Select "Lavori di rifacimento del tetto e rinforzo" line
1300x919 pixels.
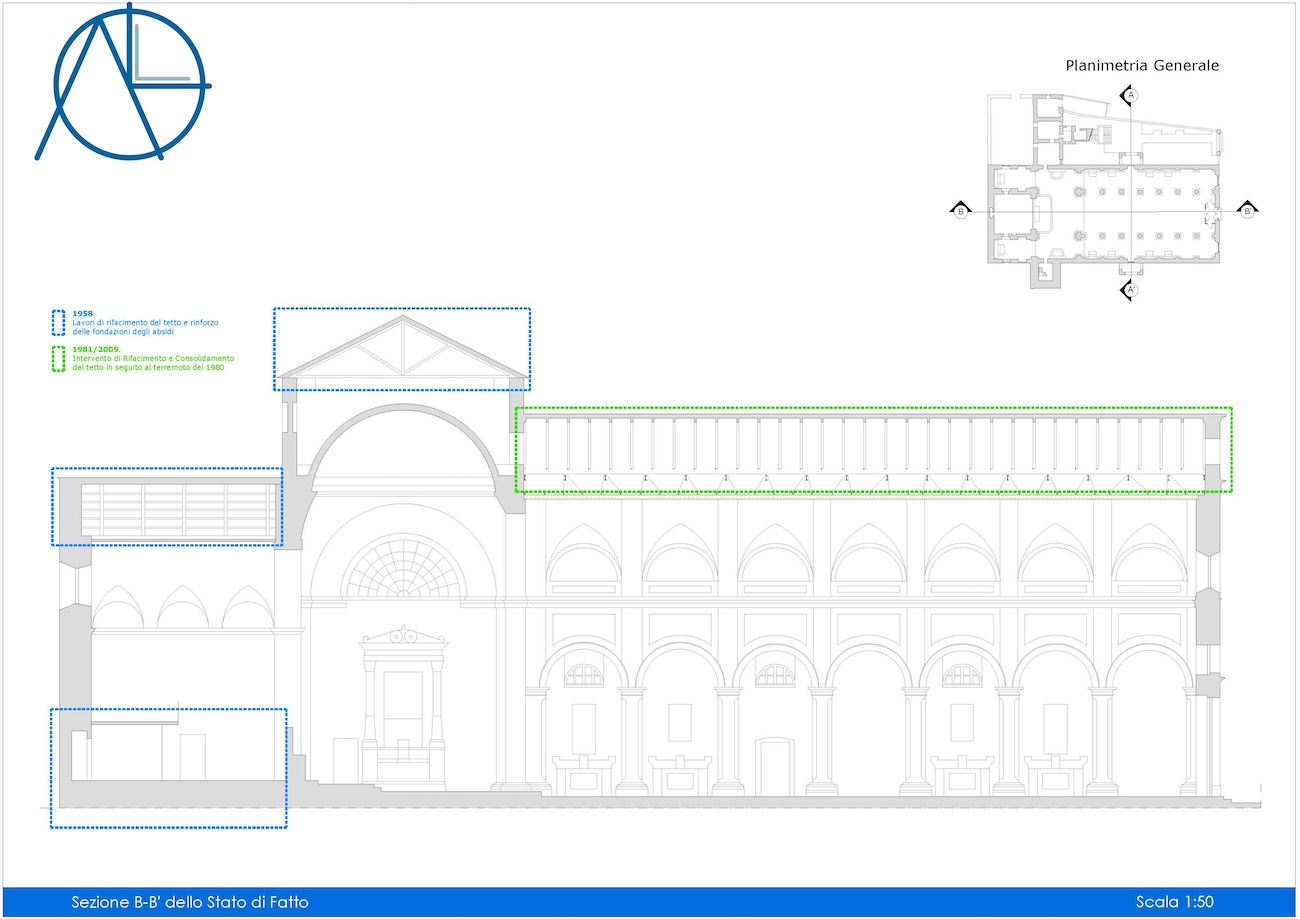coord(146,322)
